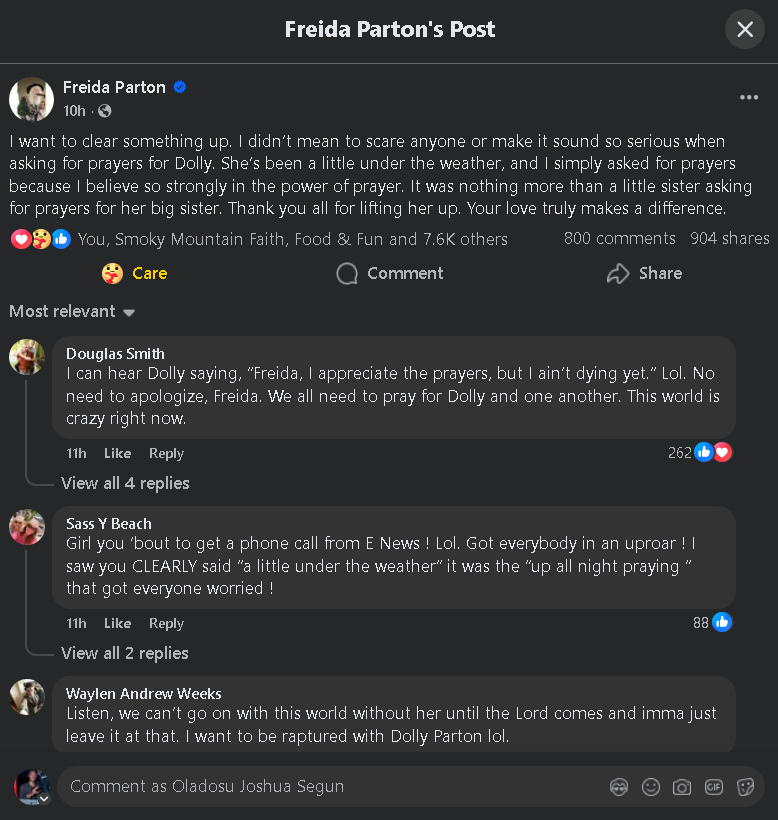Screen dimensions: 778x820
Task: Reply to Sass Y Beach's comment
Action: tap(166, 623)
